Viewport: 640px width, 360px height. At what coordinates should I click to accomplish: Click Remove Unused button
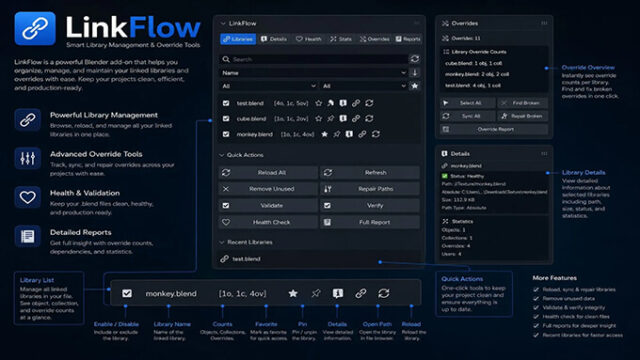[x=268, y=189]
